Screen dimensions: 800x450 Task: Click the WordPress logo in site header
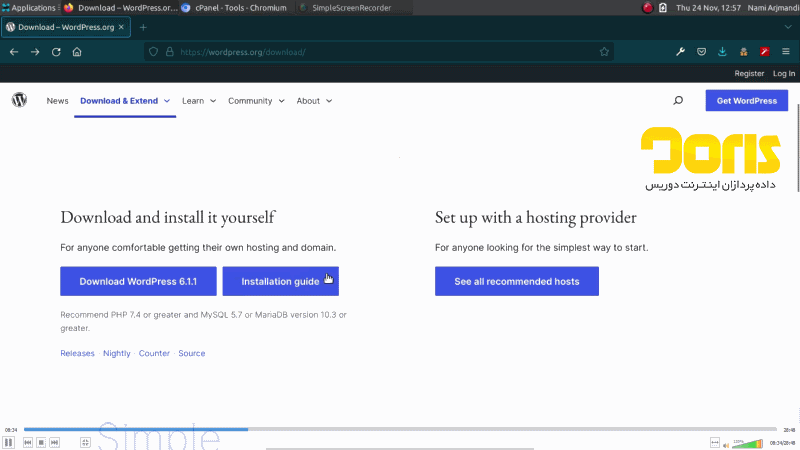pyautogui.click(x=19, y=100)
